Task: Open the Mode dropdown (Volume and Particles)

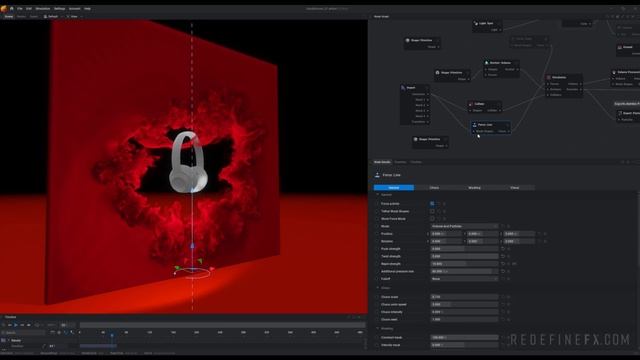Action: click(x=464, y=226)
